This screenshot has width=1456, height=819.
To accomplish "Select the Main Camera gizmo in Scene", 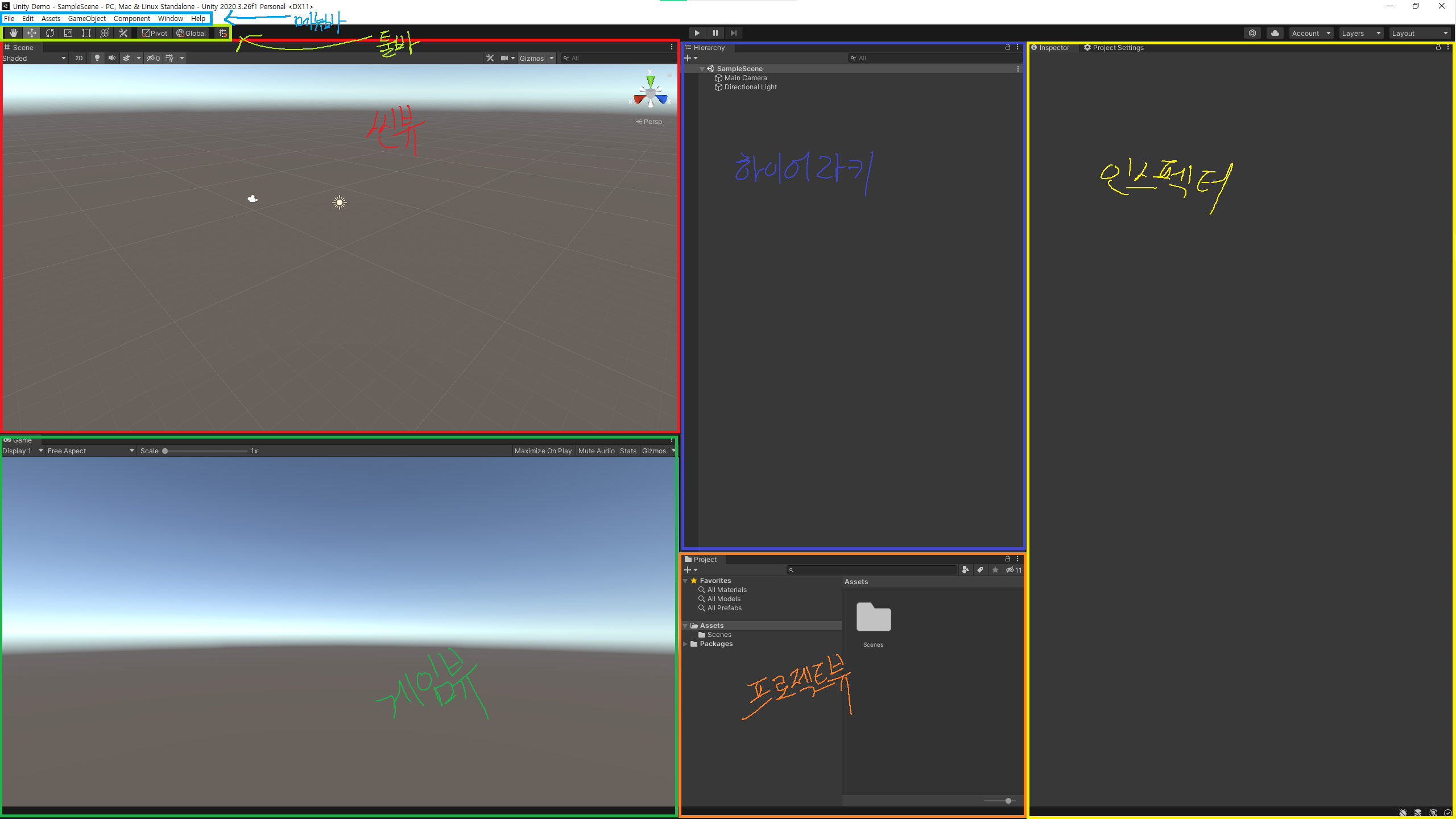I will coord(253,198).
